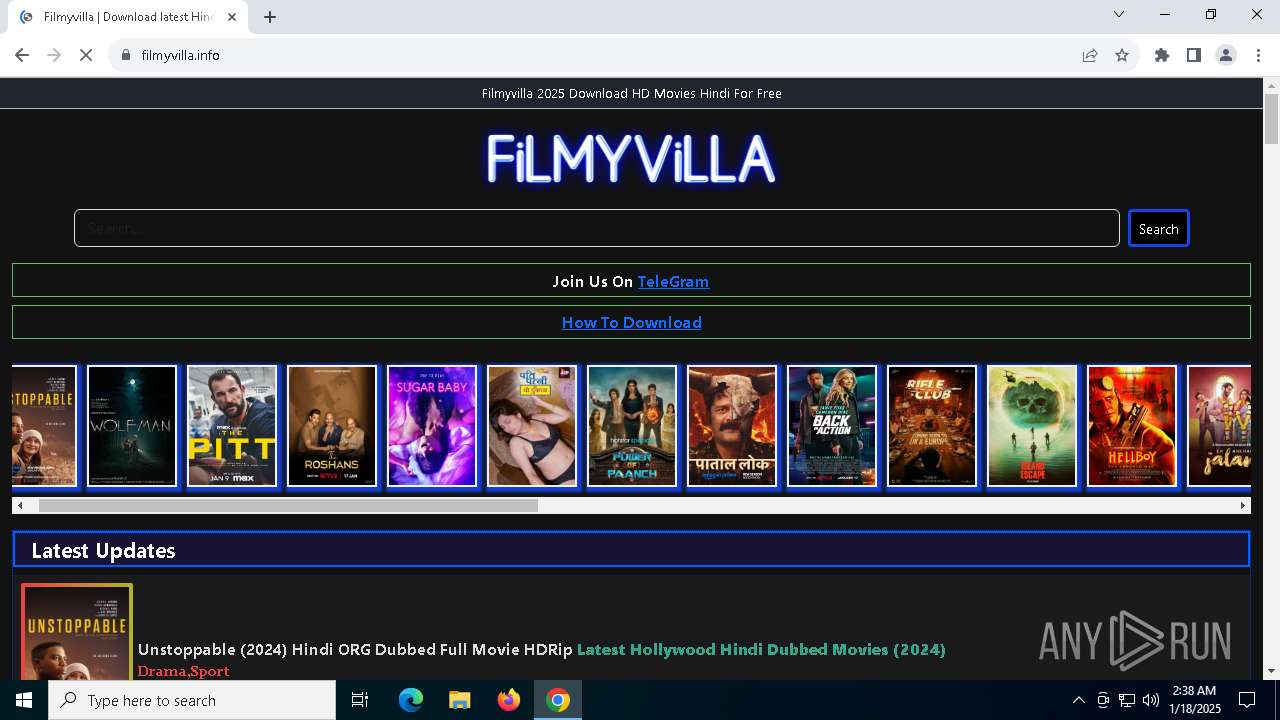Open the volume tray icon
This screenshot has width=1280, height=720.
click(1151, 700)
